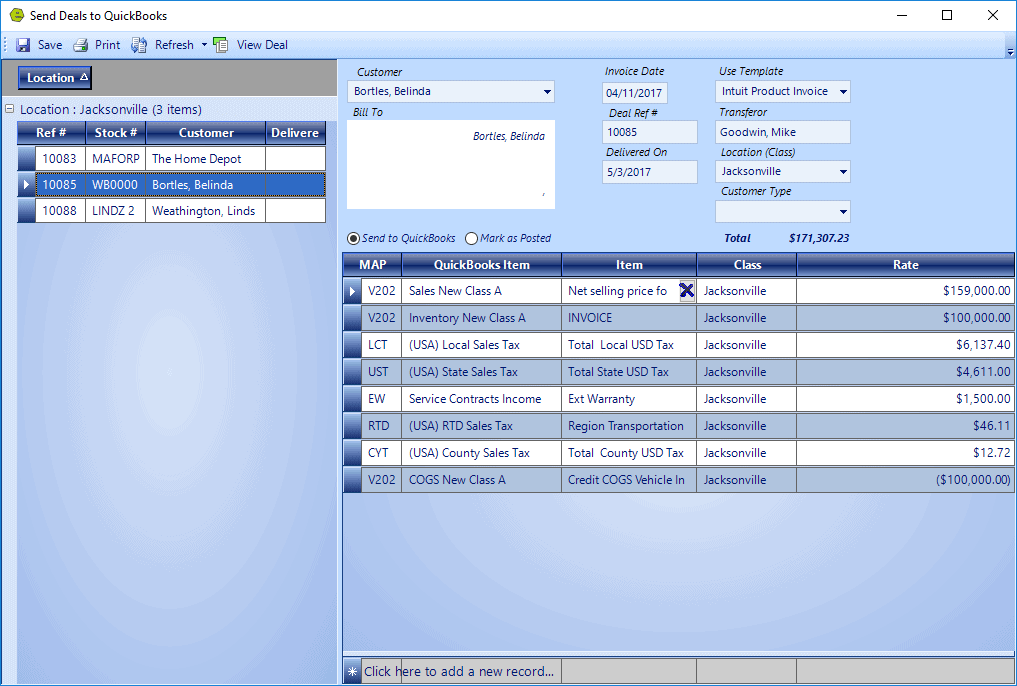Click the app icon in title bar
This screenshot has height=686, width=1017.
(x=16, y=15)
